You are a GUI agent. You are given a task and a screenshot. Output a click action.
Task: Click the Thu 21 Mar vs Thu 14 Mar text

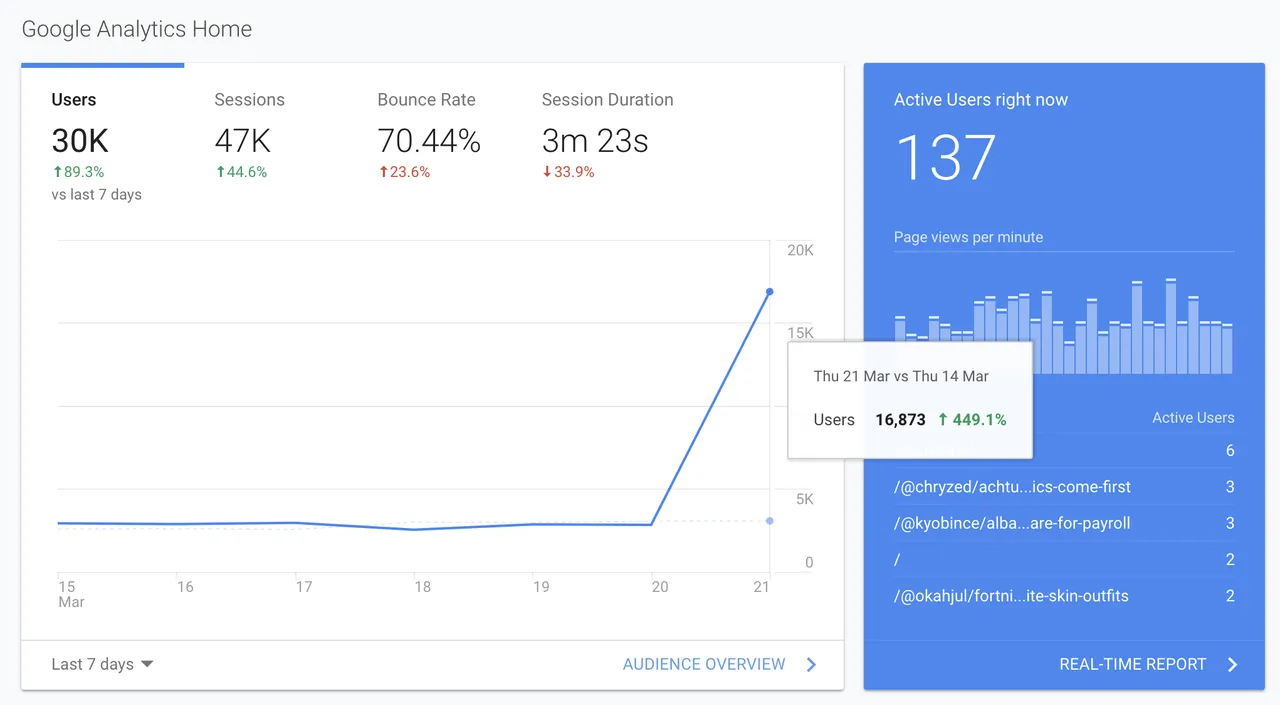tap(901, 376)
